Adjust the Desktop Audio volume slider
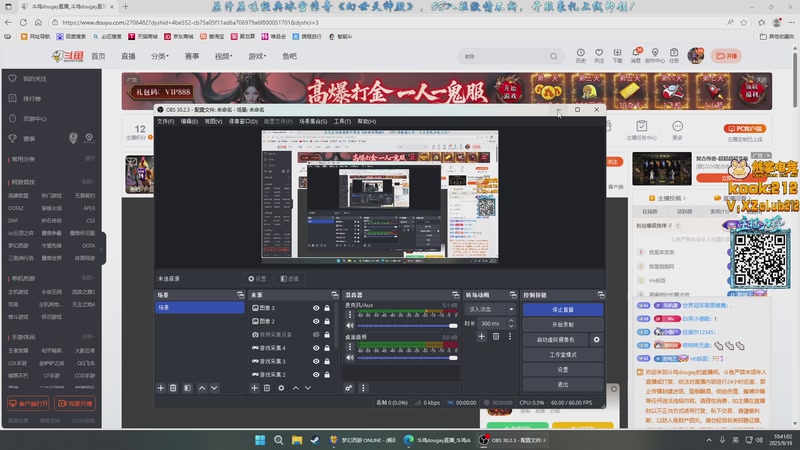This screenshot has height=450, width=800. pyautogui.click(x=407, y=358)
